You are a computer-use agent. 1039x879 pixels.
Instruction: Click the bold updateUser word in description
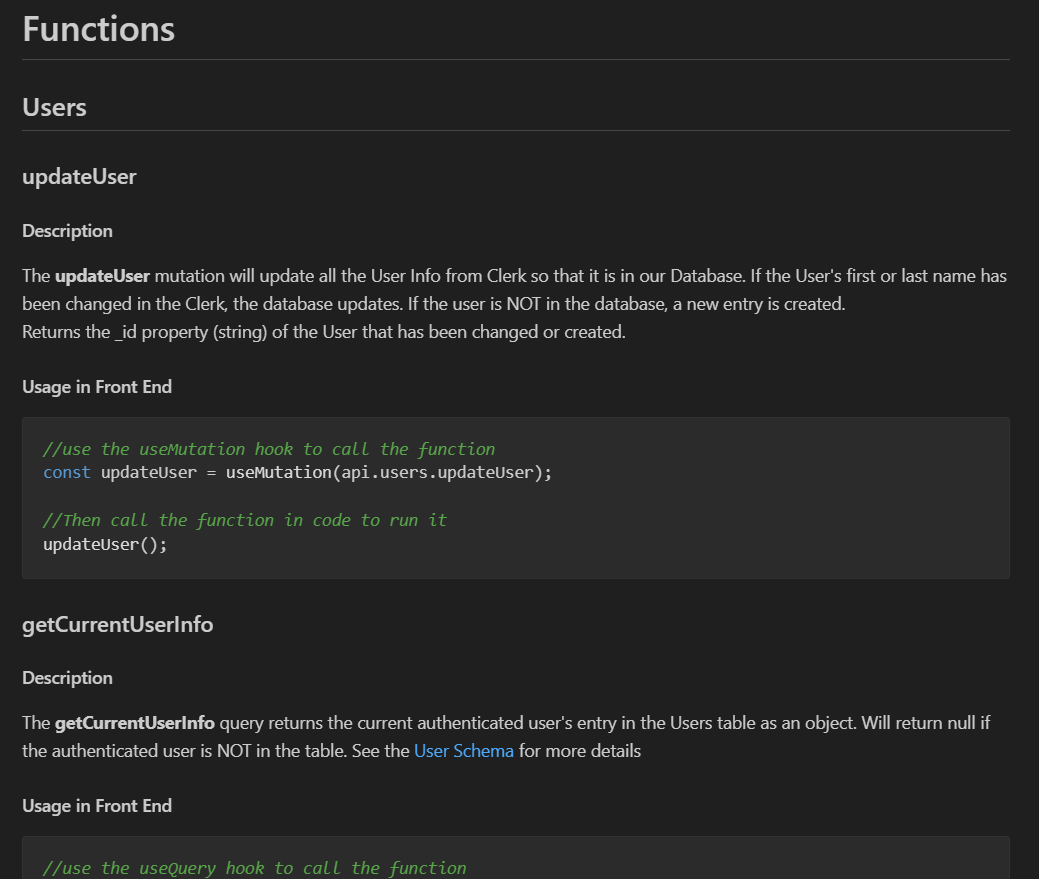pos(102,276)
